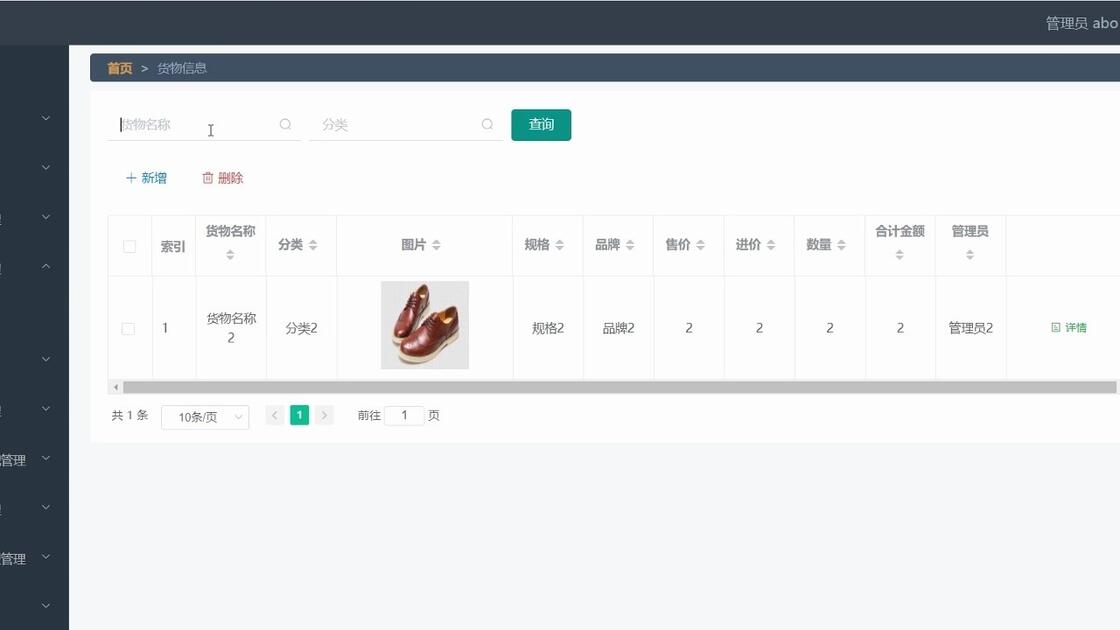Expand the third sidebar menu chevron

point(46,216)
